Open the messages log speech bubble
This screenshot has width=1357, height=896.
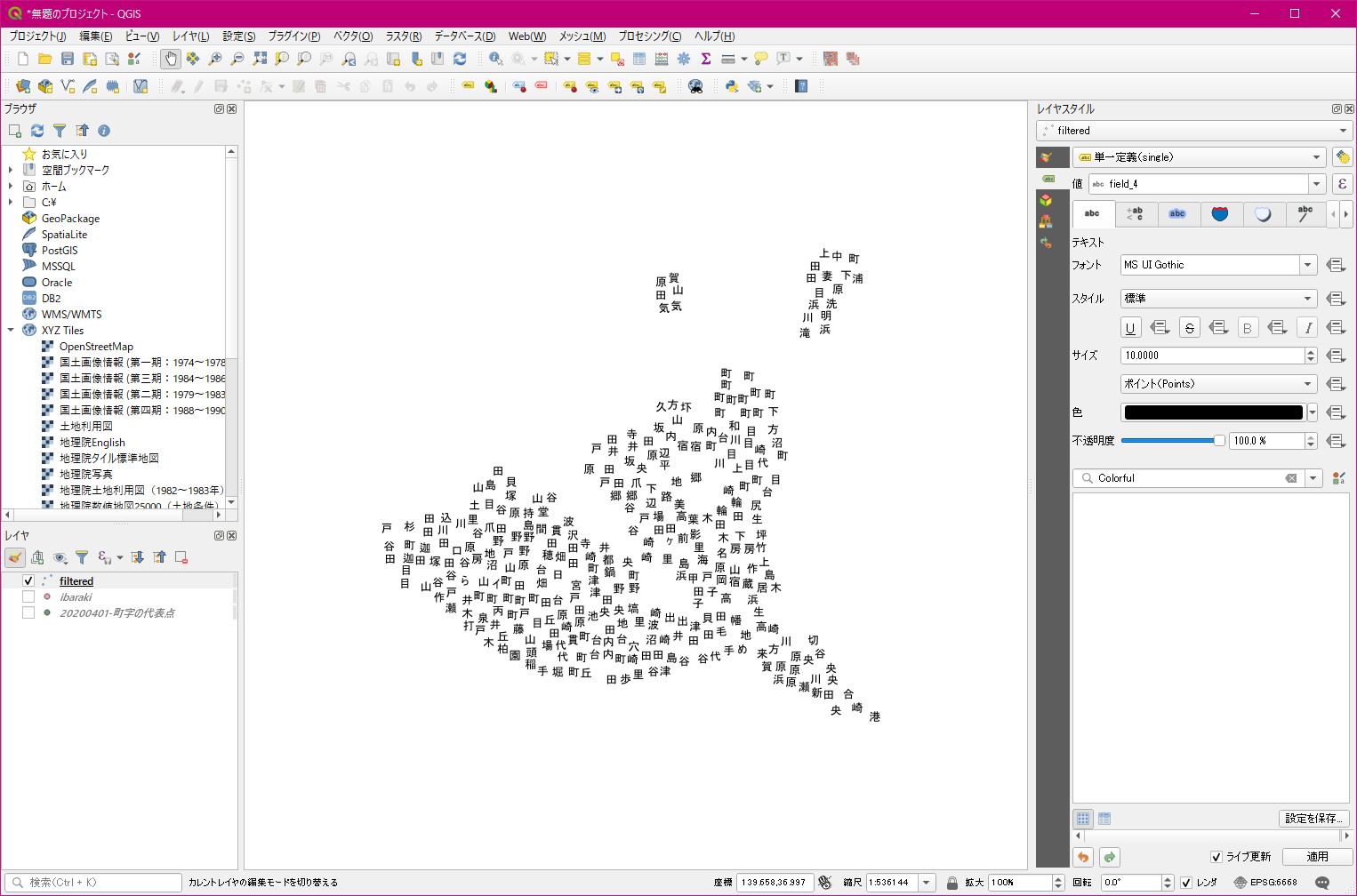click(x=1322, y=883)
